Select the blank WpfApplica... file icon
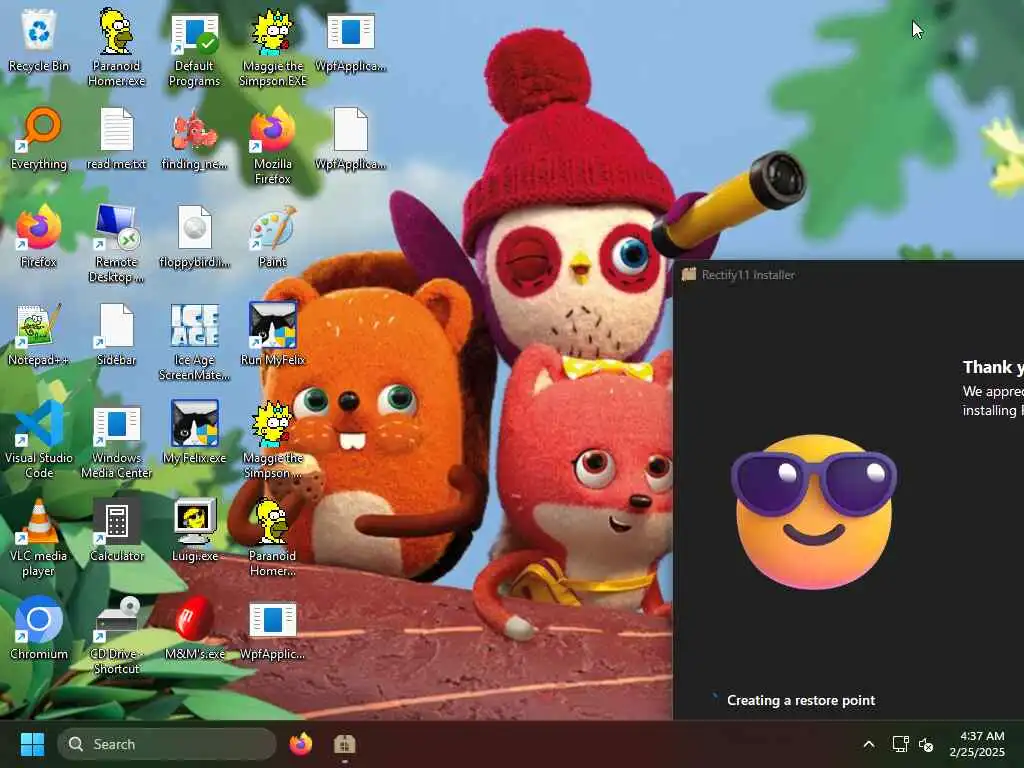 [x=351, y=139]
